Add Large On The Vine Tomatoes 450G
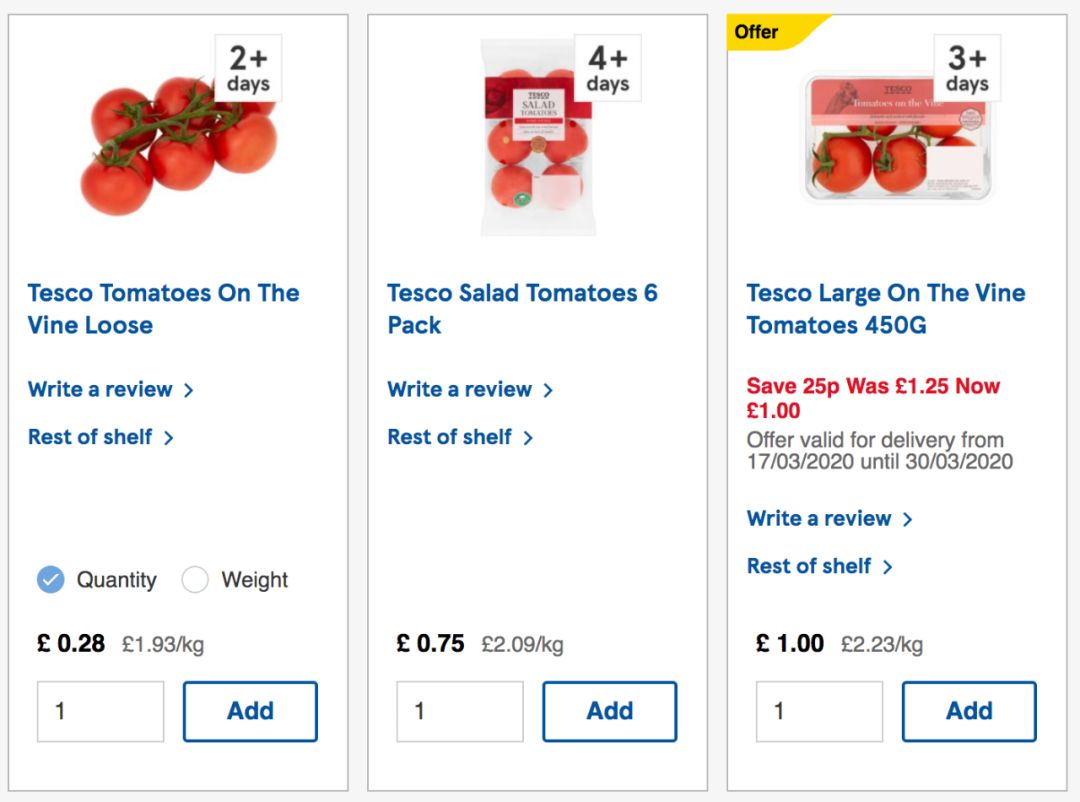 (x=968, y=711)
